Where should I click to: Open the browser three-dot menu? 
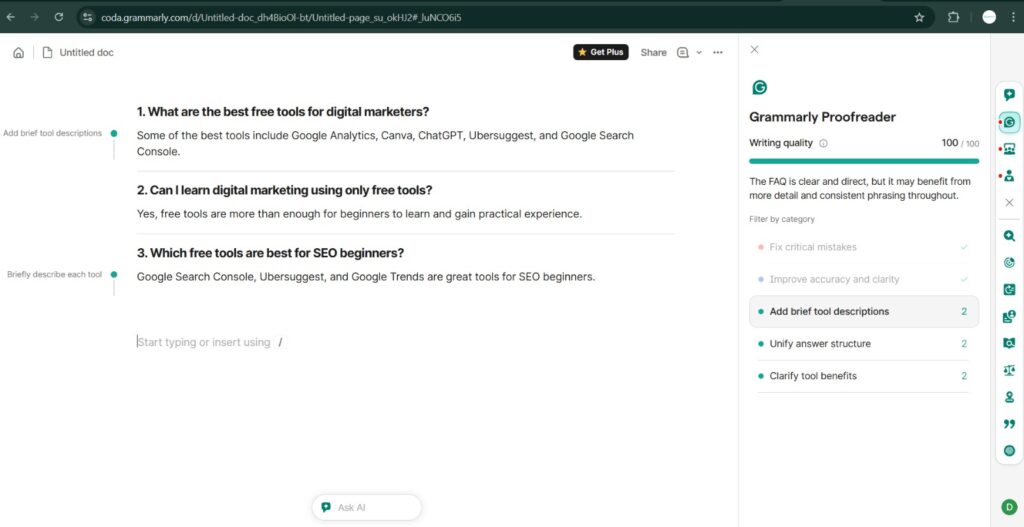(1014, 18)
